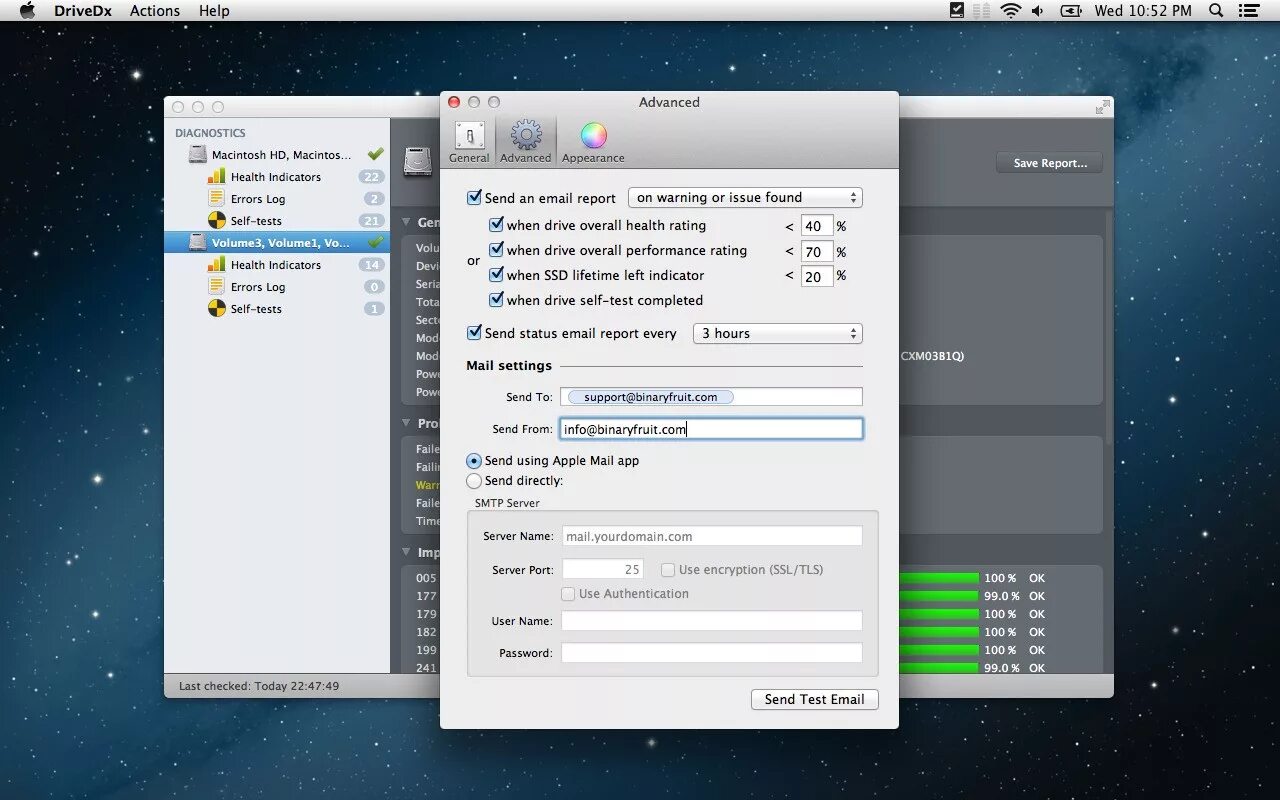
Task: Click the large drive icon in main window
Action: (418, 162)
